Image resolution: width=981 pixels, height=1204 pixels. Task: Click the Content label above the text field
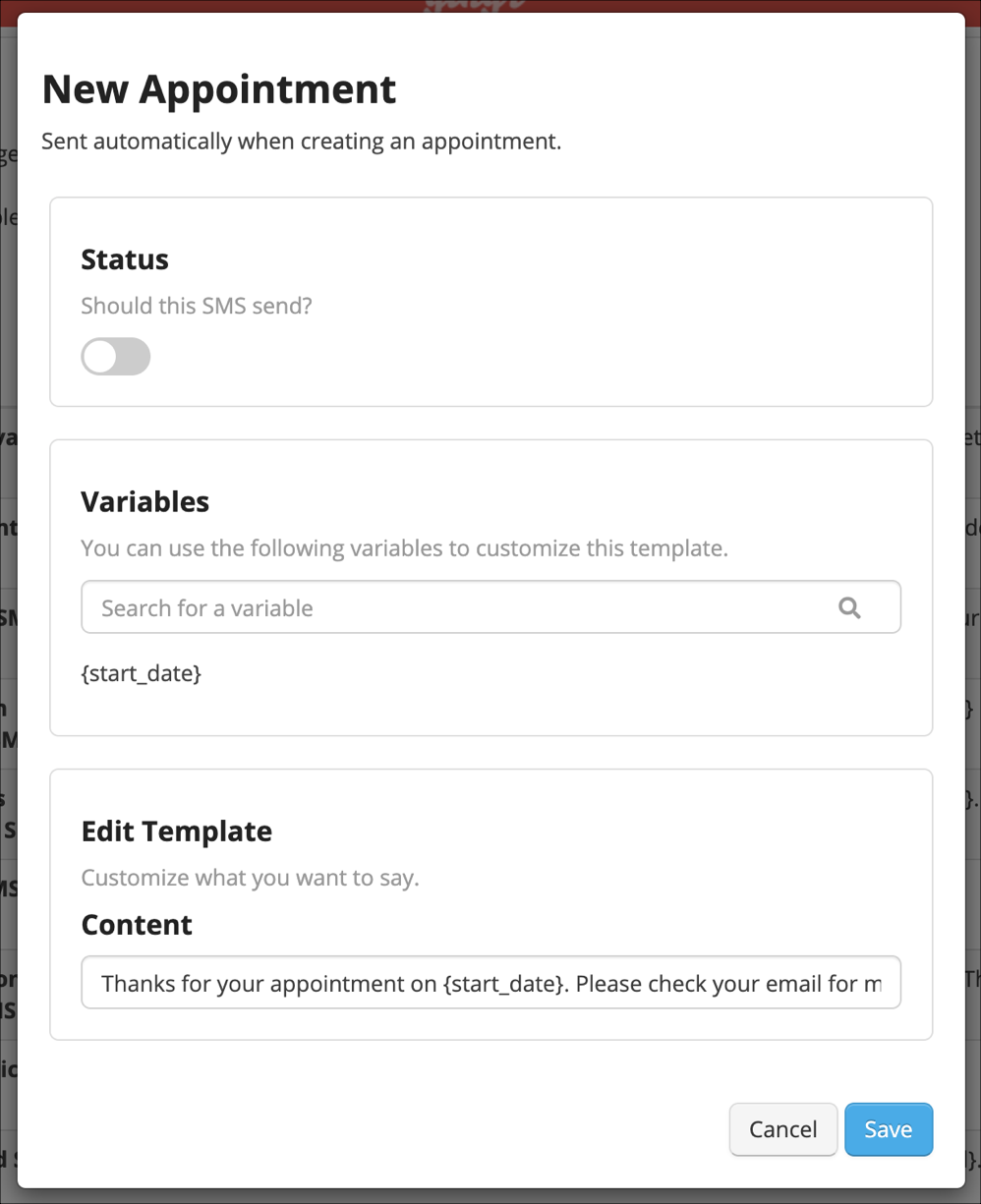pos(136,925)
